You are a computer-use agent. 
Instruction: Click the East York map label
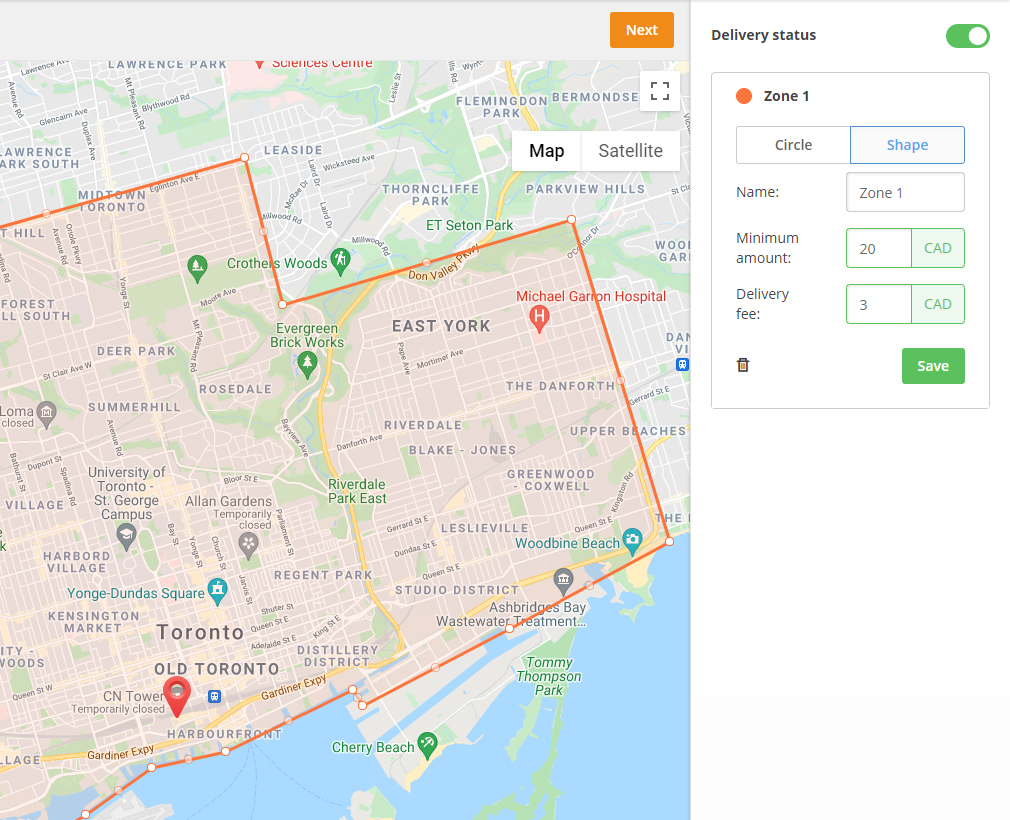[x=441, y=327]
